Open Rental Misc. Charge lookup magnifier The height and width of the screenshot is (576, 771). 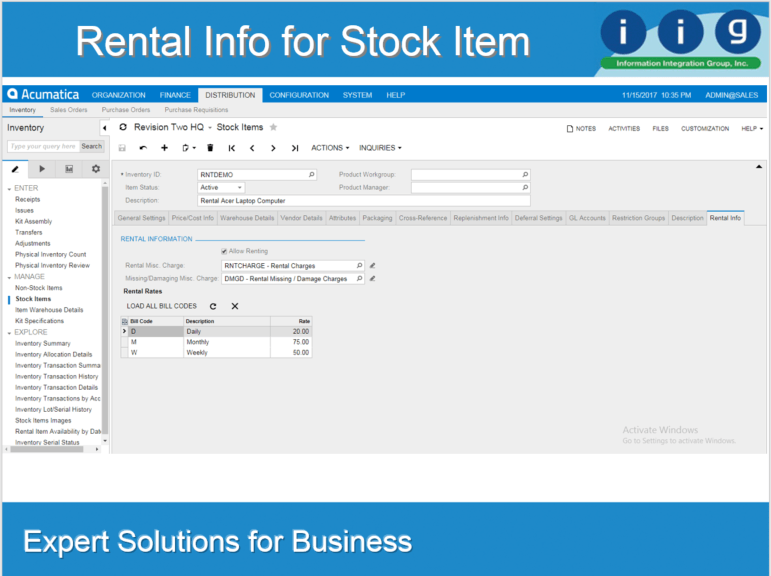point(359,266)
